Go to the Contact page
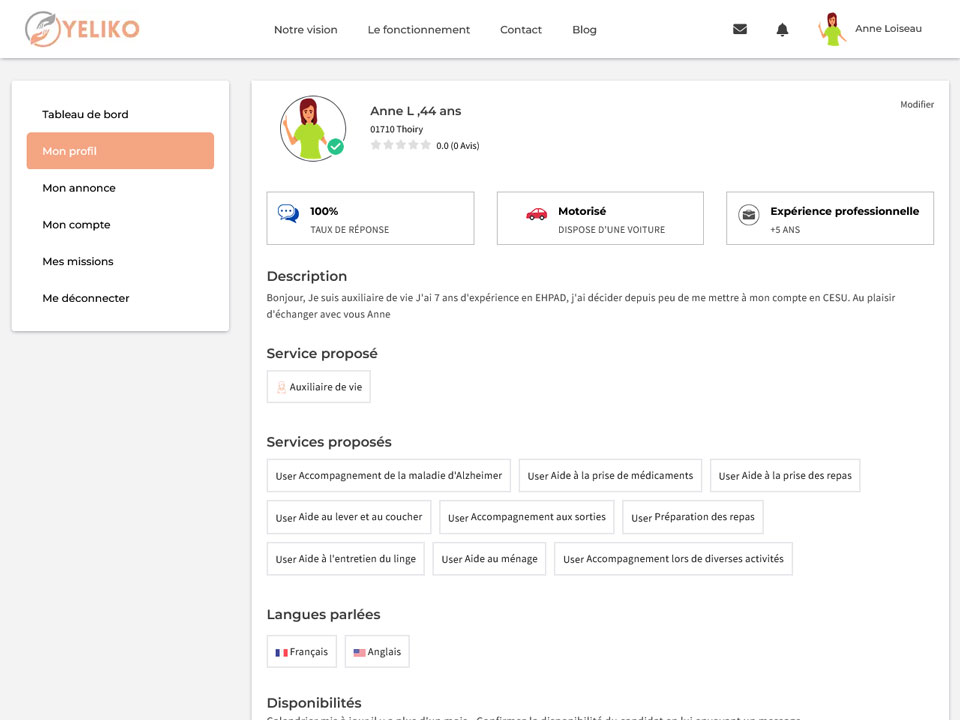The height and width of the screenshot is (720, 960). pyautogui.click(x=521, y=29)
